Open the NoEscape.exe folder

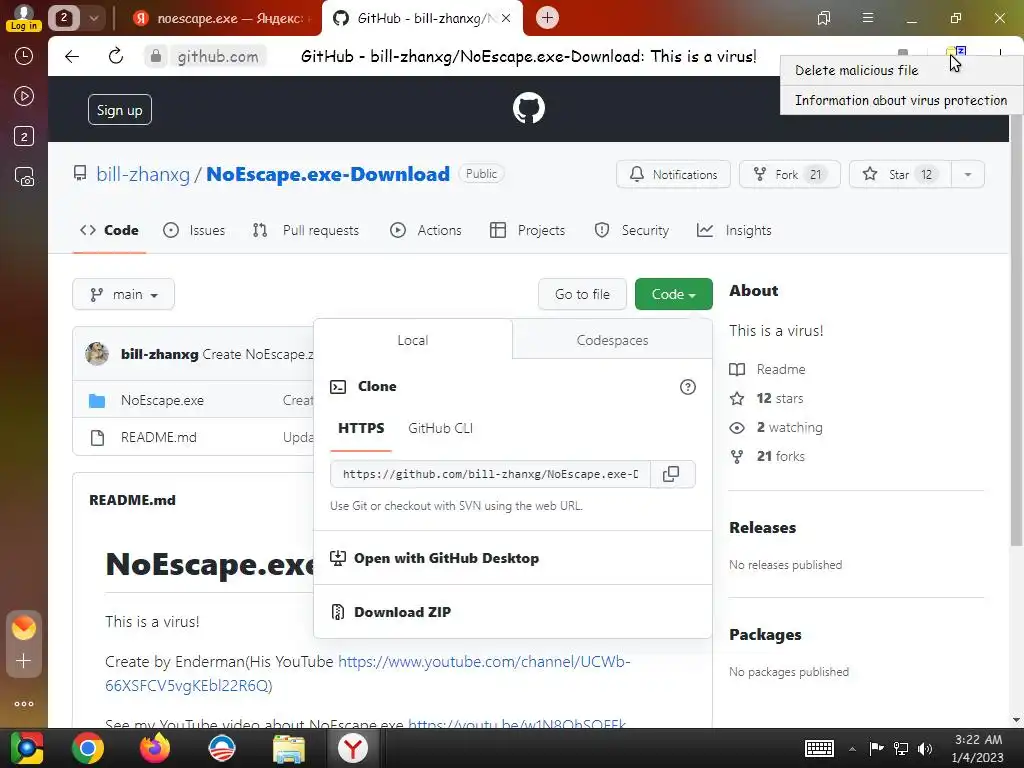point(162,400)
